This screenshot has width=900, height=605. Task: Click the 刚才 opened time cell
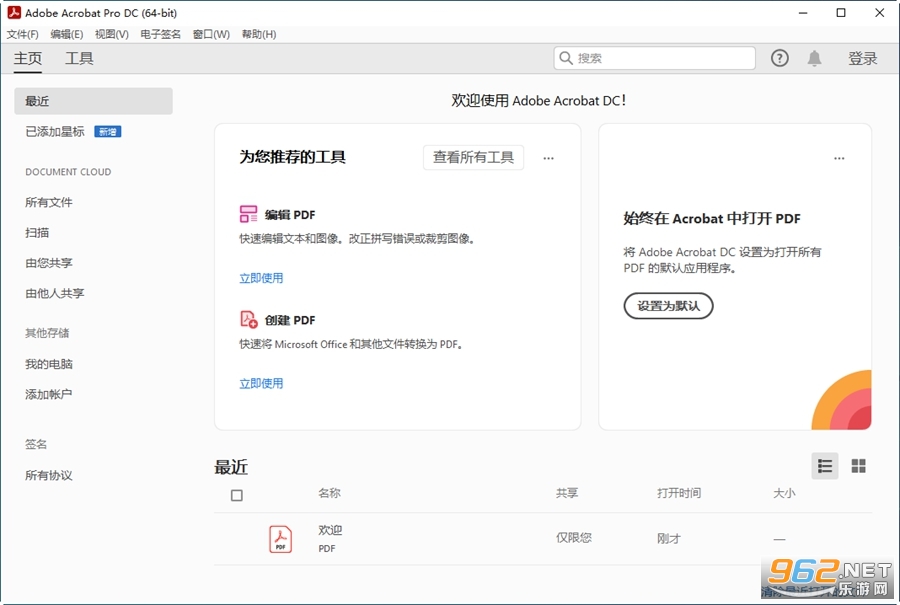tap(669, 538)
